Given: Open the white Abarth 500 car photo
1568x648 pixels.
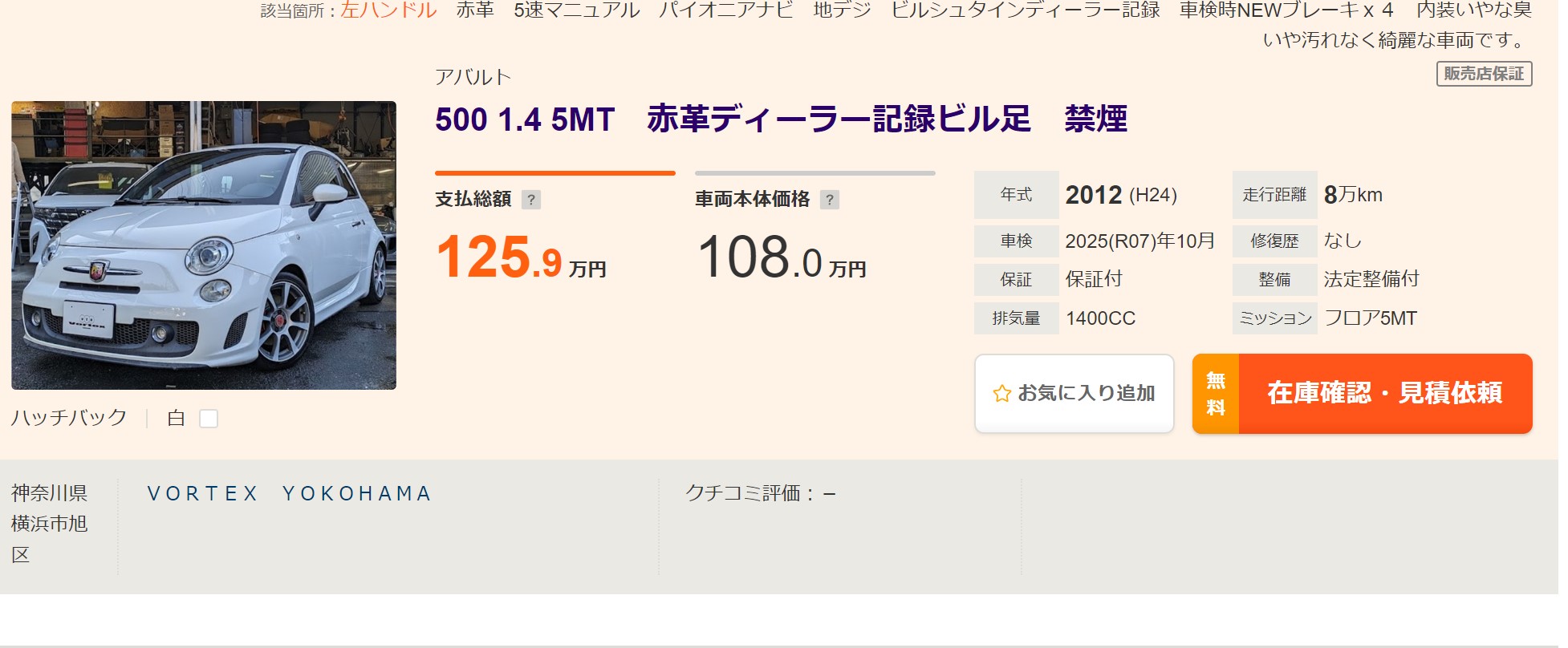Looking at the screenshot, I should (204, 245).
